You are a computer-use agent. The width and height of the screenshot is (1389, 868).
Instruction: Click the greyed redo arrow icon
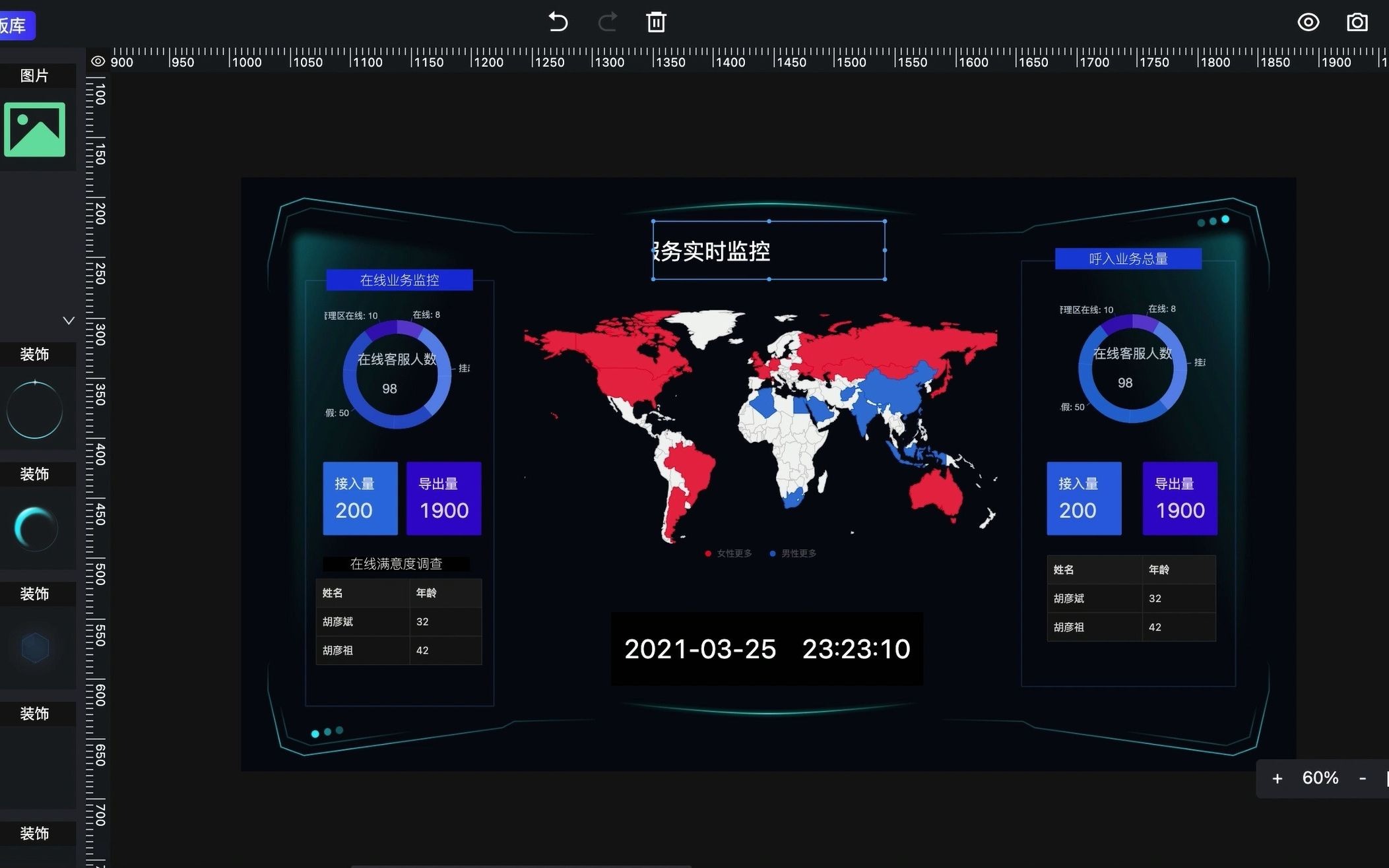pyautogui.click(x=608, y=22)
